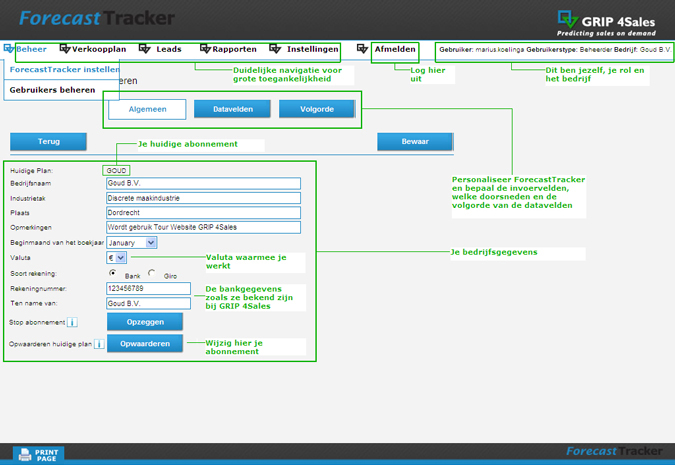
Task: Open the Verkoopplan menu
Action: click(x=99, y=49)
